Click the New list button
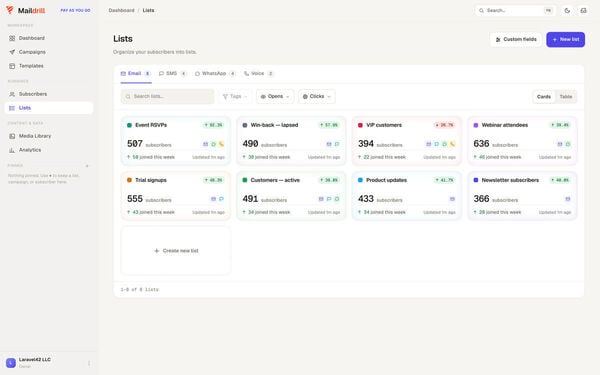Image resolution: width=600 pixels, height=375 pixels. click(565, 39)
